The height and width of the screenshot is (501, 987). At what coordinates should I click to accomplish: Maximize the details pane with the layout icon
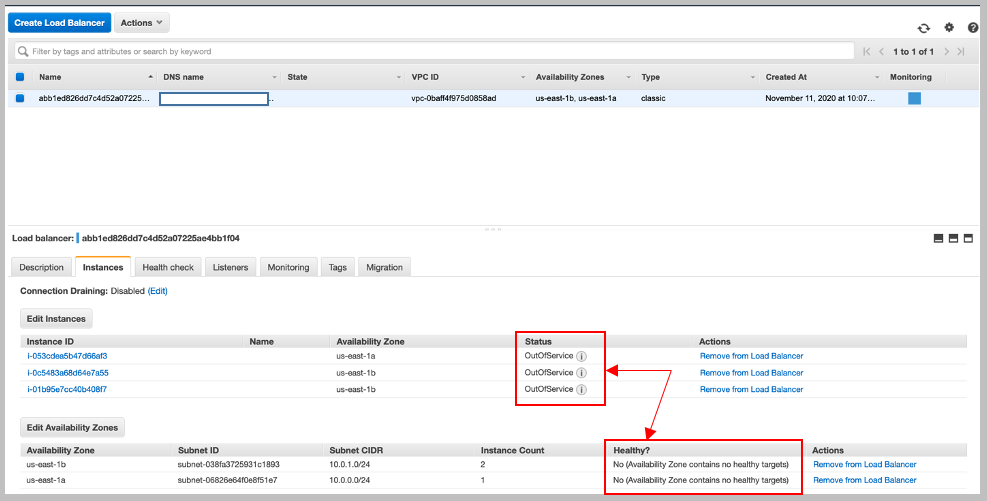point(968,239)
